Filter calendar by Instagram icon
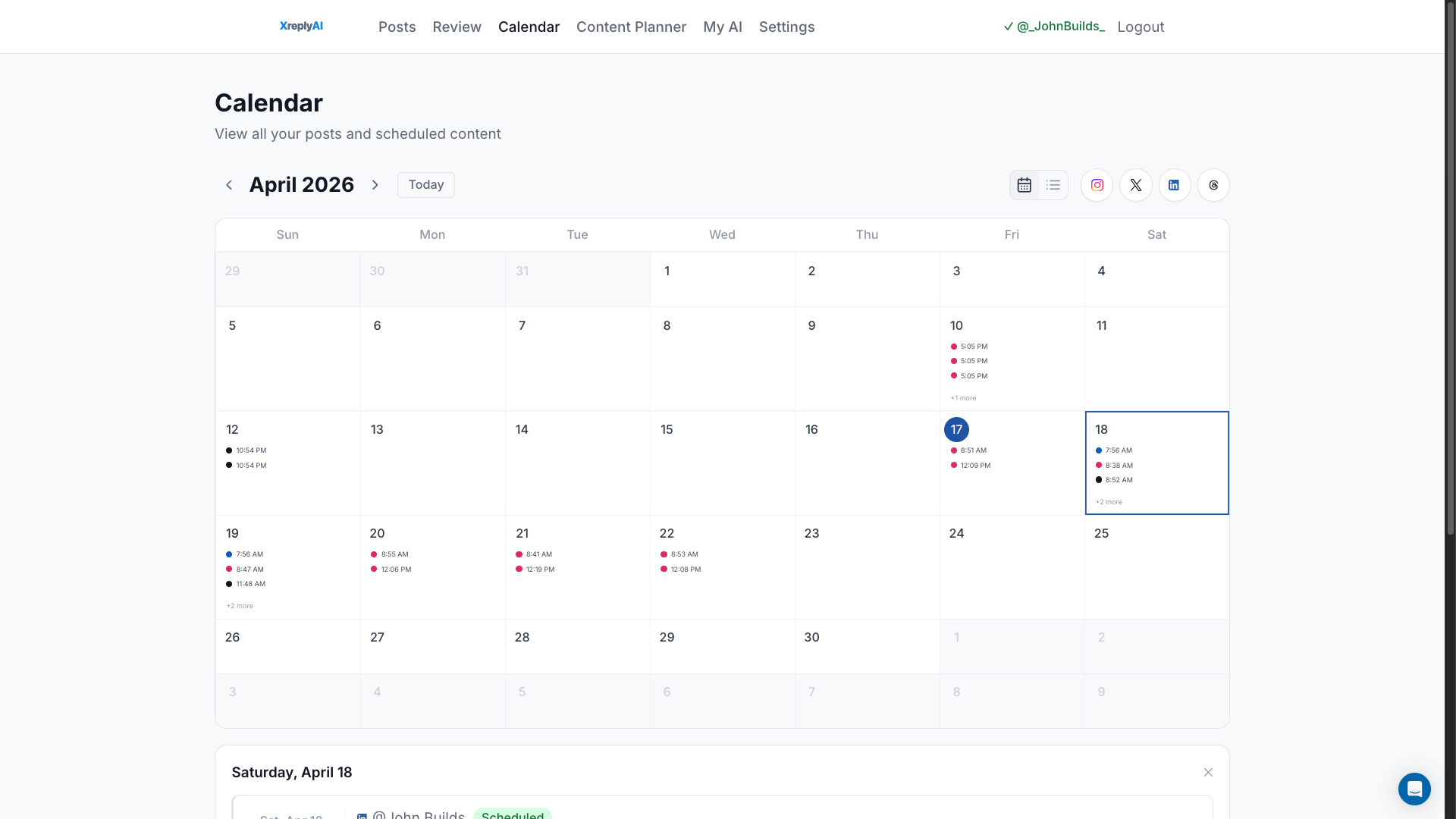 pos(1097,185)
